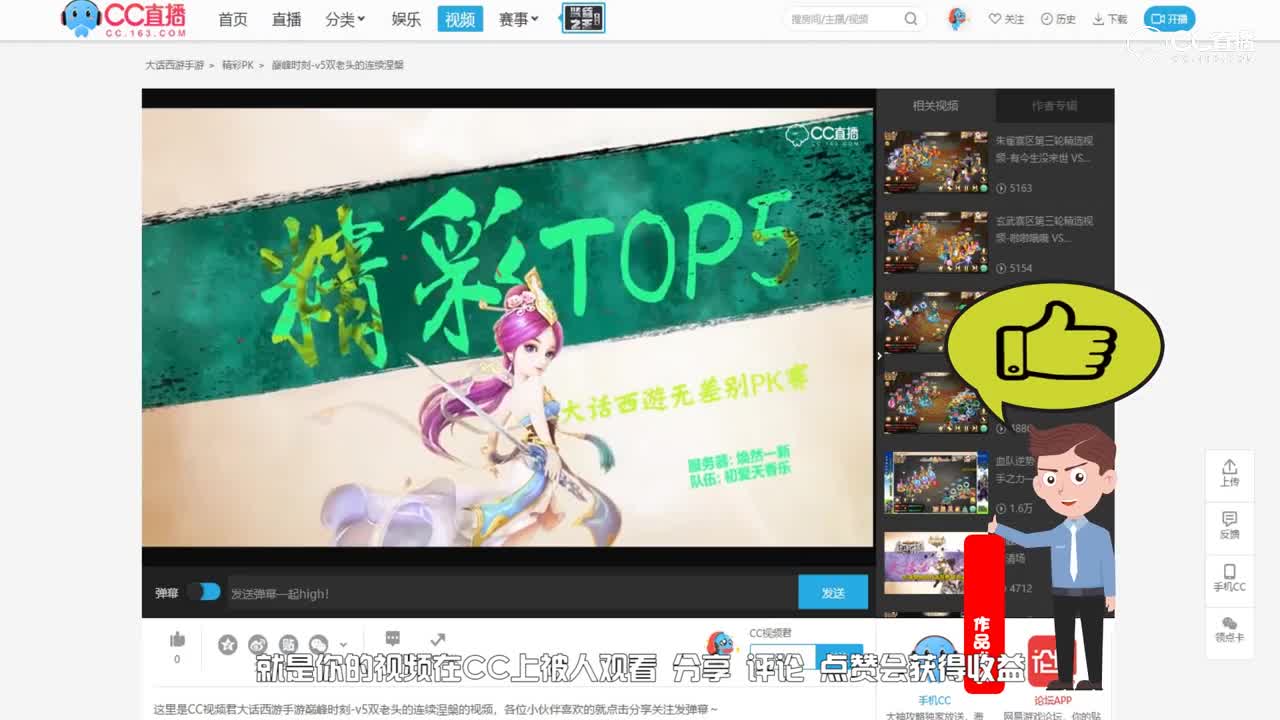This screenshot has height=720, width=1280.
Task: Click the 发送 send danmaku button
Action: (833, 592)
